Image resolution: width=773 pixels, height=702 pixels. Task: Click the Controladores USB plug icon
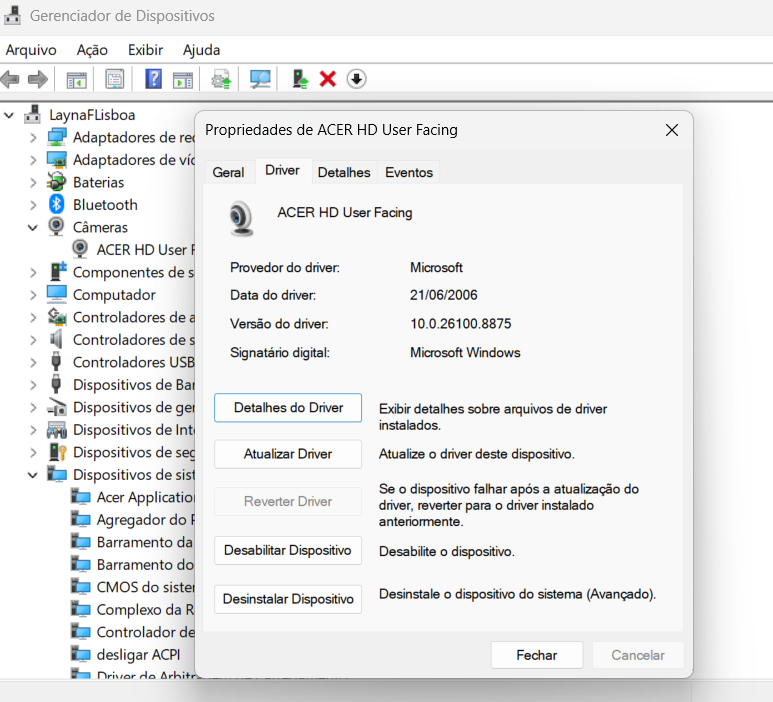56,361
